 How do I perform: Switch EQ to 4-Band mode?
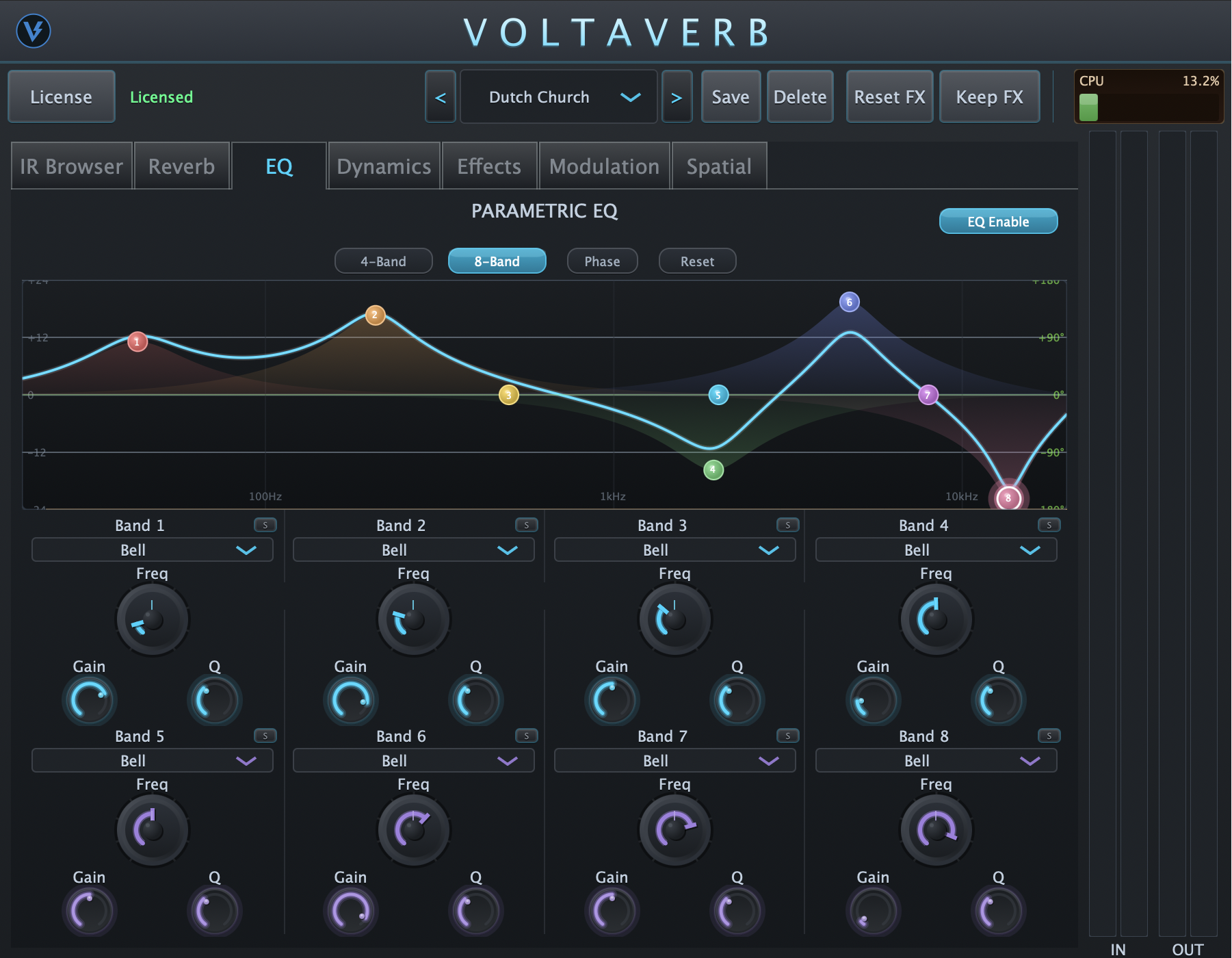383,261
